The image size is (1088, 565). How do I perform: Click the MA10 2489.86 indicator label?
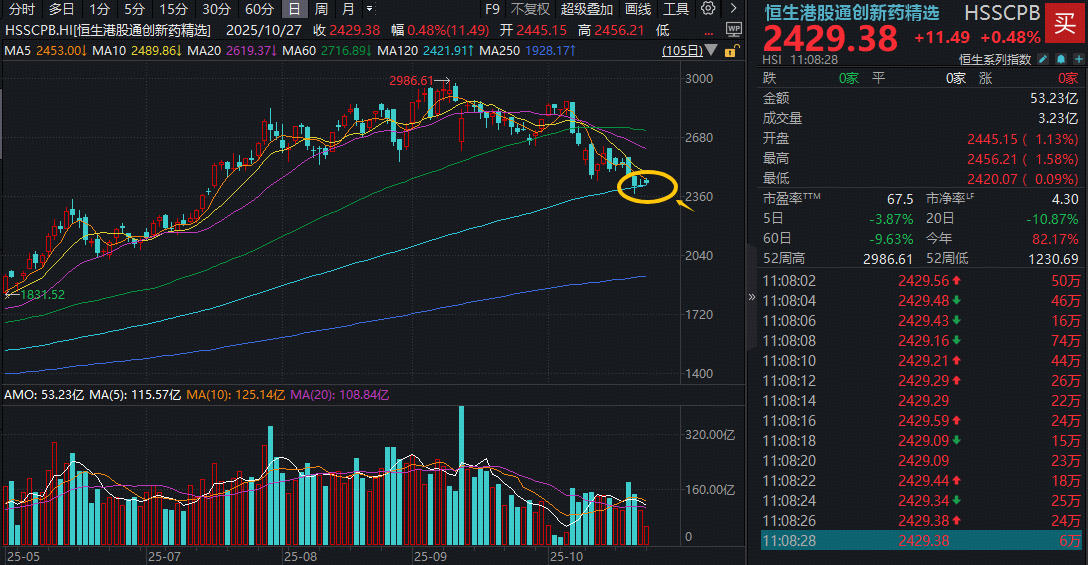click(x=137, y=51)
